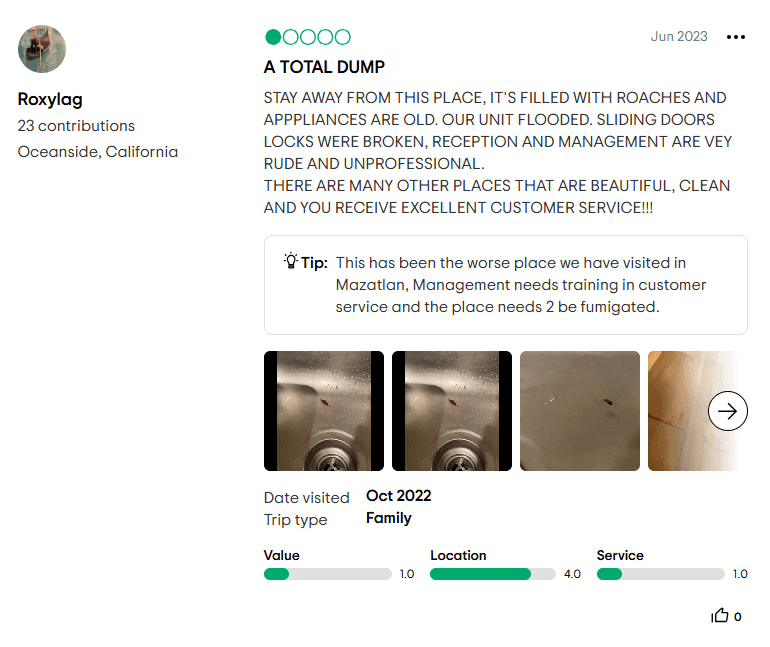Click the 23 contributions text
The height and width of the screenshot is (647, 770).
76,126
